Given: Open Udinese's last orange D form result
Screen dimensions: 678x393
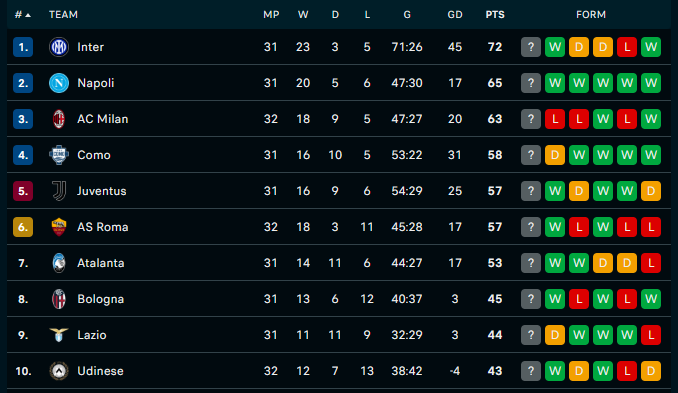Looking at the screenshot, I should coord(651,371).
